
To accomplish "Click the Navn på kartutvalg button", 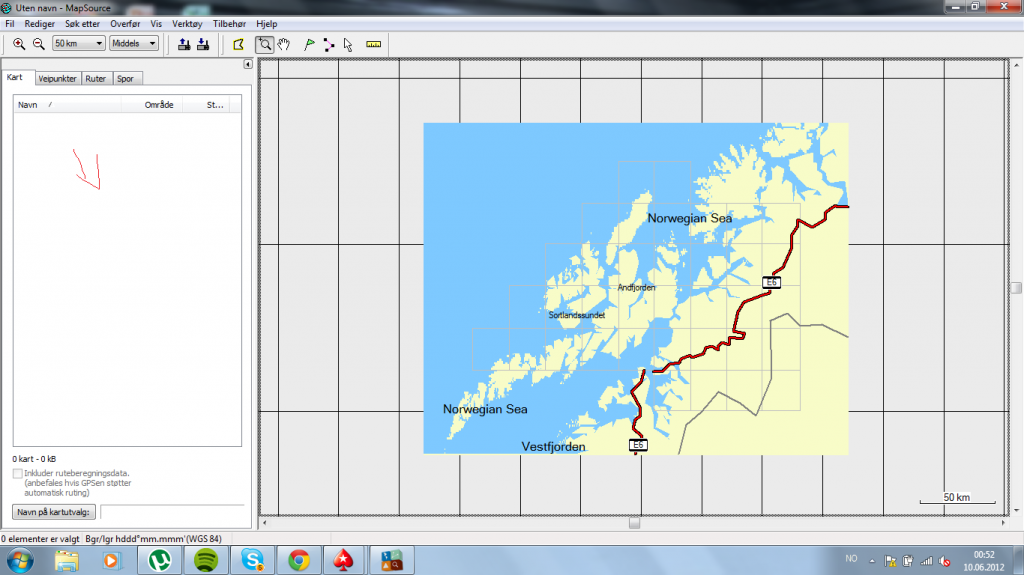I will coord(54,512).
